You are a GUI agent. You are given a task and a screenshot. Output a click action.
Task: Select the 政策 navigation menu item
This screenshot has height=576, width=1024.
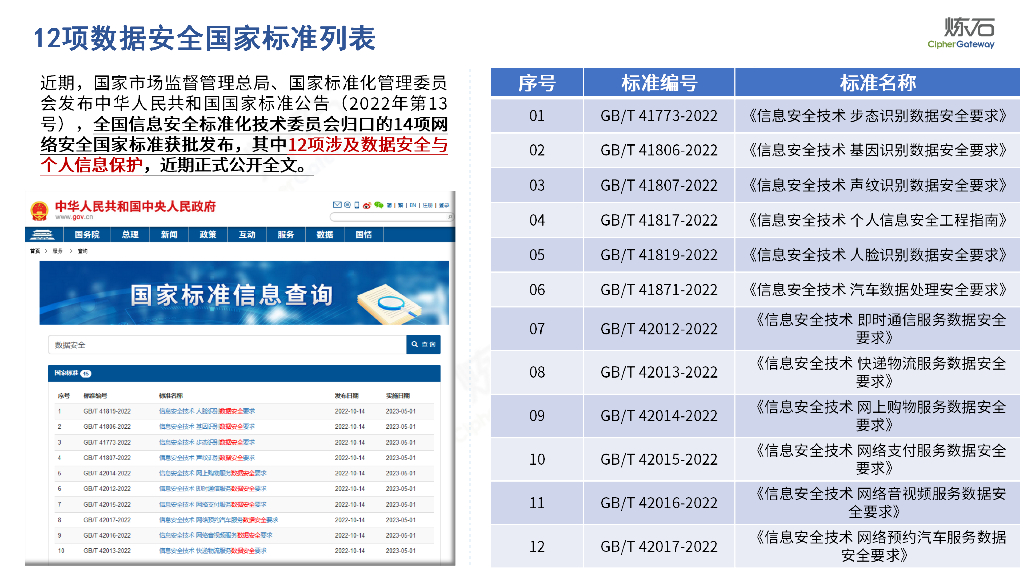(x=208, y=234)
